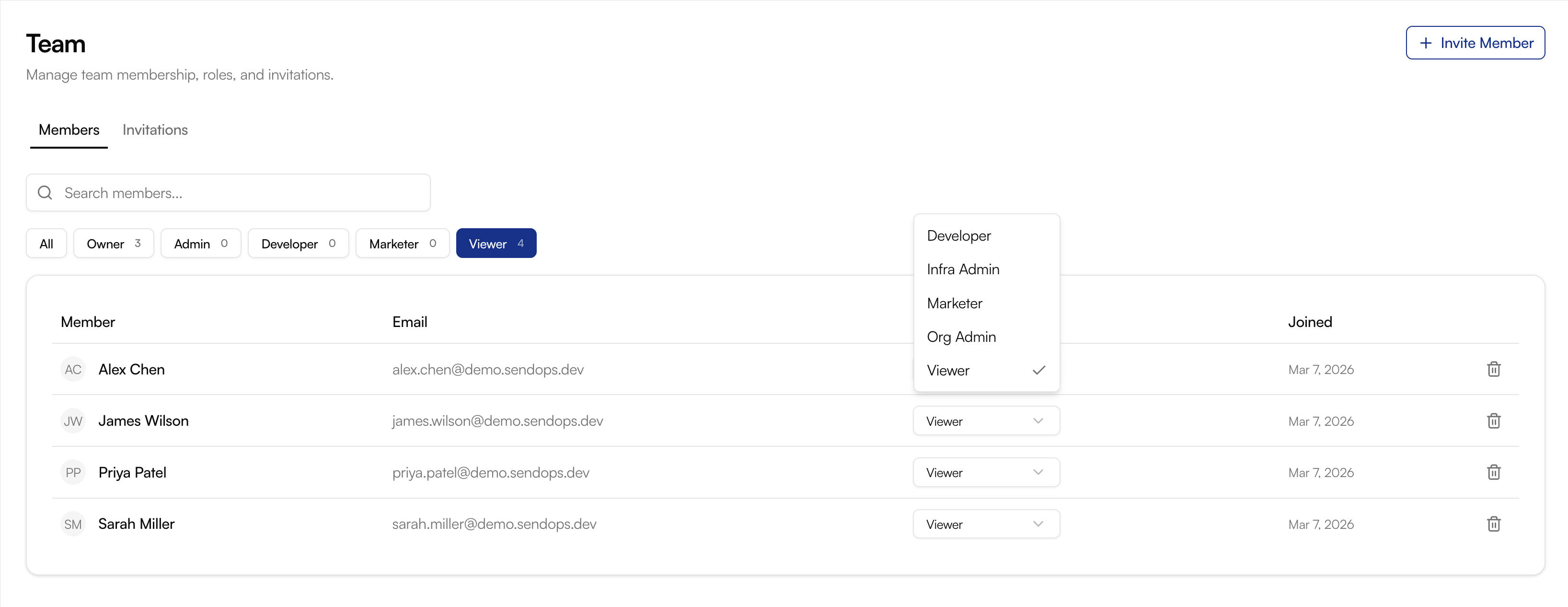
Task: Click the SM avatar badge
Action: [73, 524]
